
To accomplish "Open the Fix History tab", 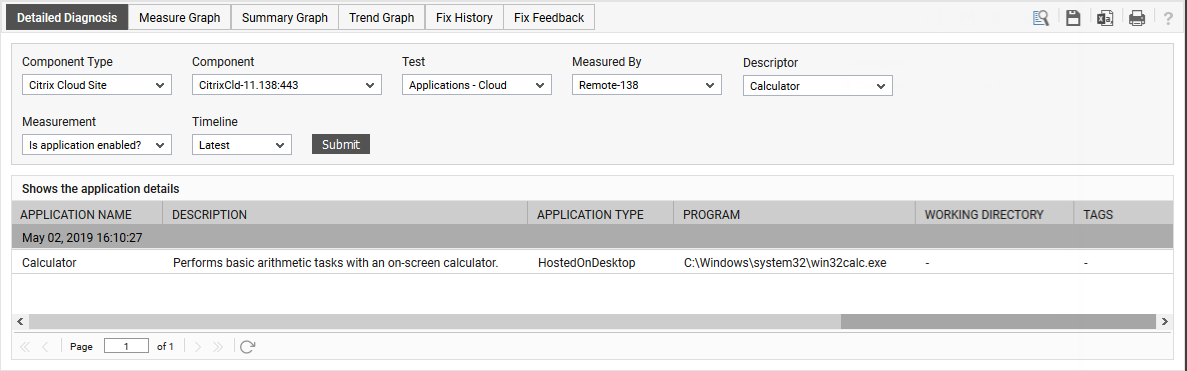I will click(464, 17).
